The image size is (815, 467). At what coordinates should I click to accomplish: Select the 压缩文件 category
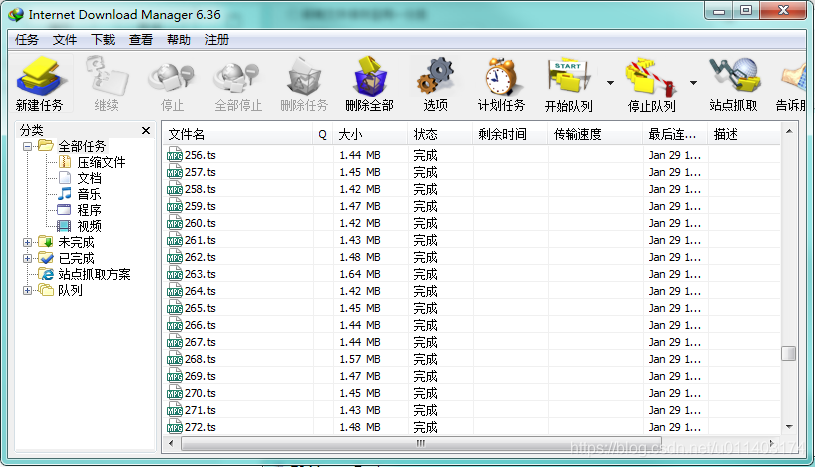tap(101, 162)
